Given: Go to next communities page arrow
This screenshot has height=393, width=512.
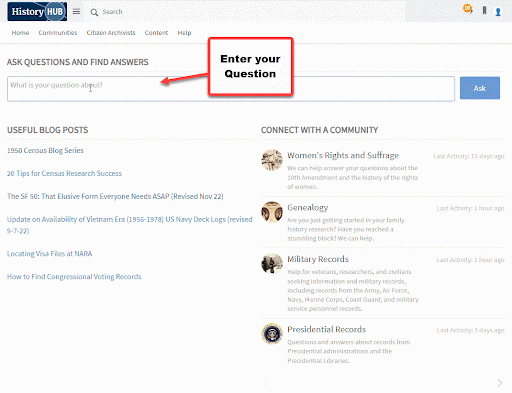Looking at the screenshot, I should coord(499,383).
